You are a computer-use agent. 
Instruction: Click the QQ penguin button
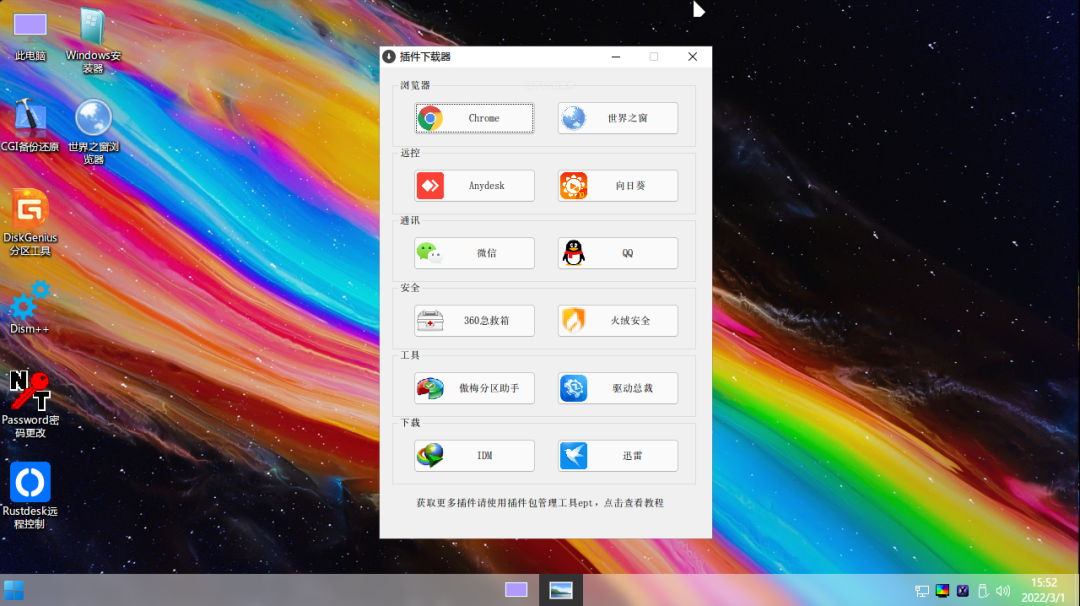click(x=617, y=253)
